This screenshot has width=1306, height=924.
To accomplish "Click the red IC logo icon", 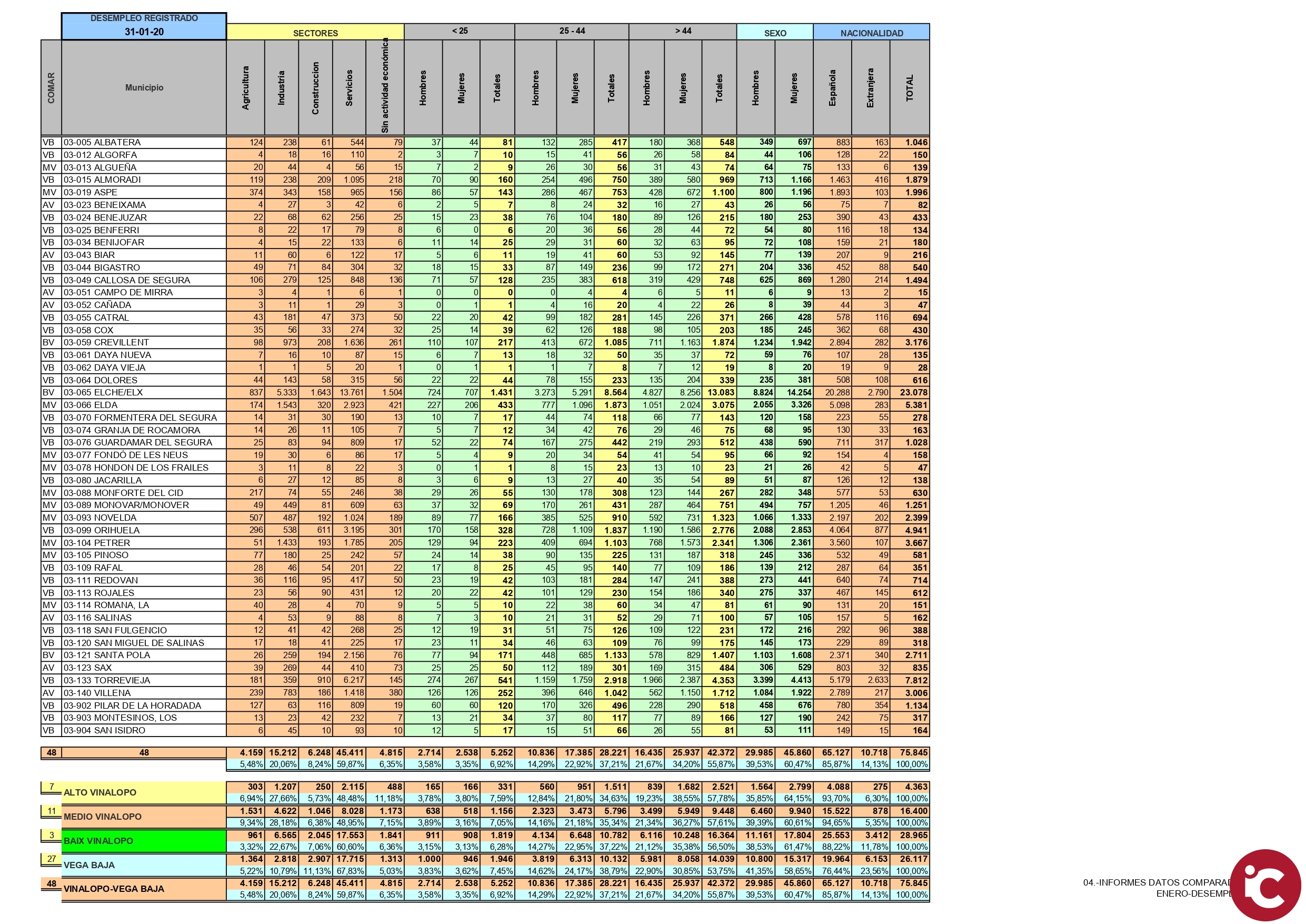I will tap(1265, 885).
